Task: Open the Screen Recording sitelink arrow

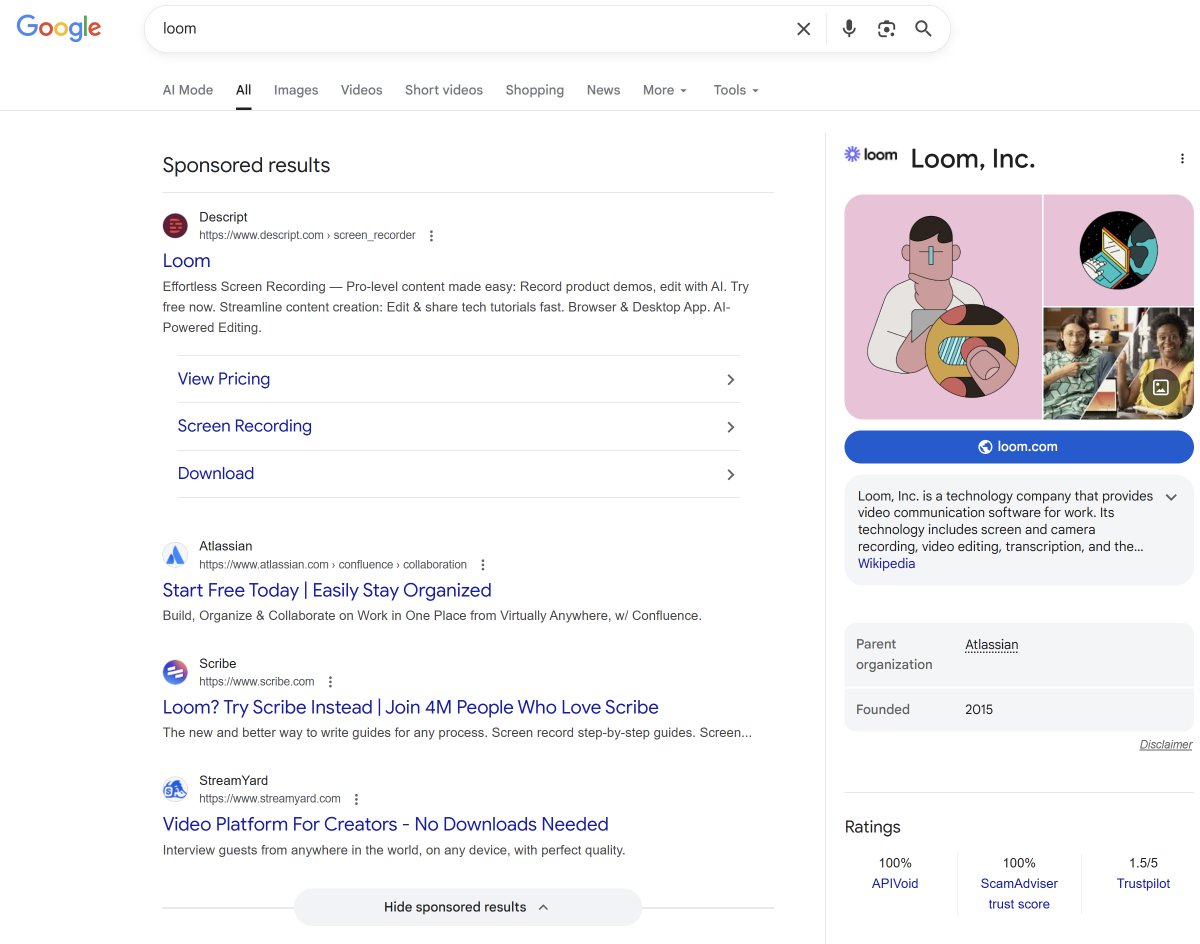Action: click(731, 427)
